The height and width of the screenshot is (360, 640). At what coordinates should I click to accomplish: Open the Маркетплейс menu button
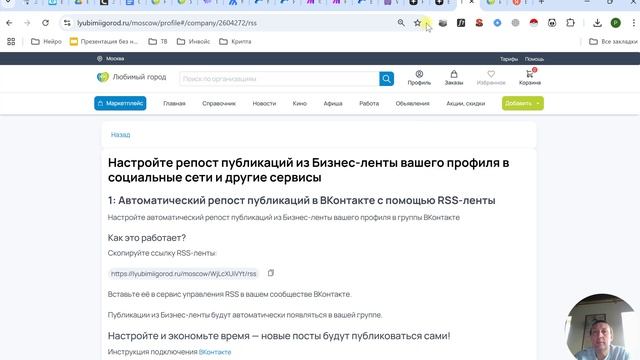pos(120,103)
